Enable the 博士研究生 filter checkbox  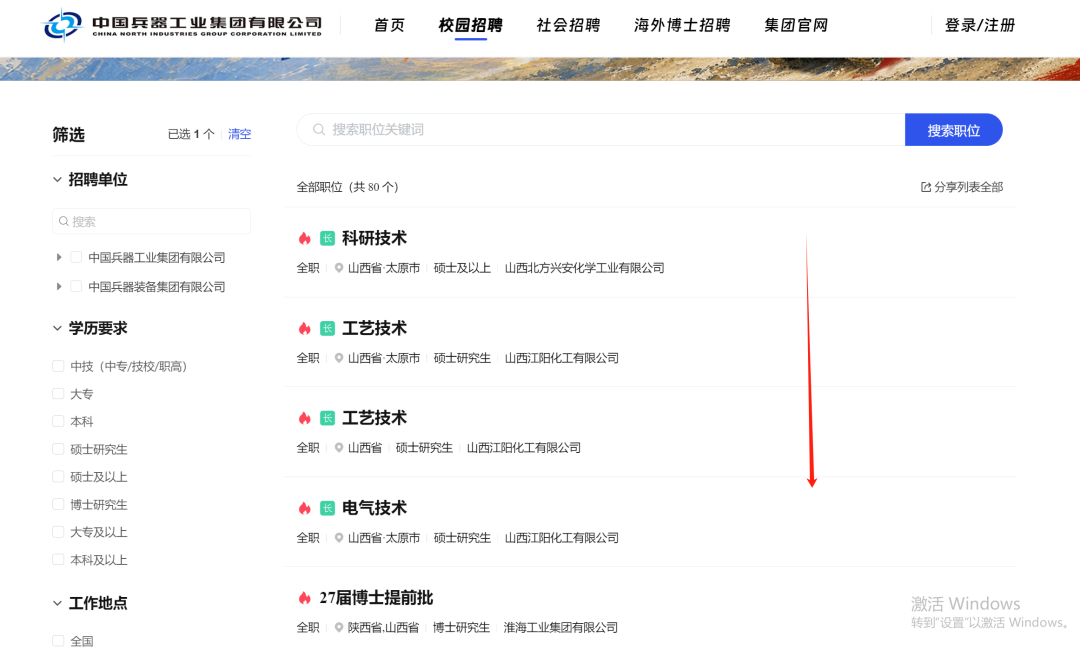pos(58,504)
